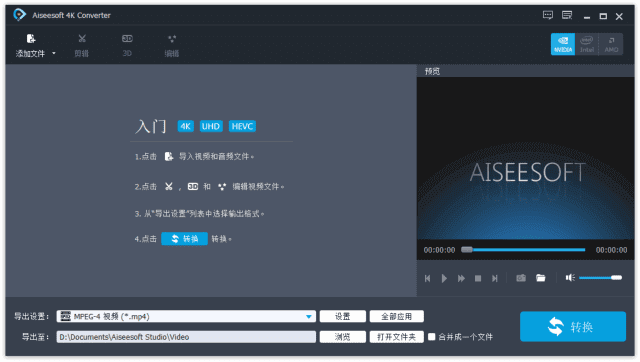Click the Preview (预览) panel label
Screen dimensions: 640x362
point(432,71)
